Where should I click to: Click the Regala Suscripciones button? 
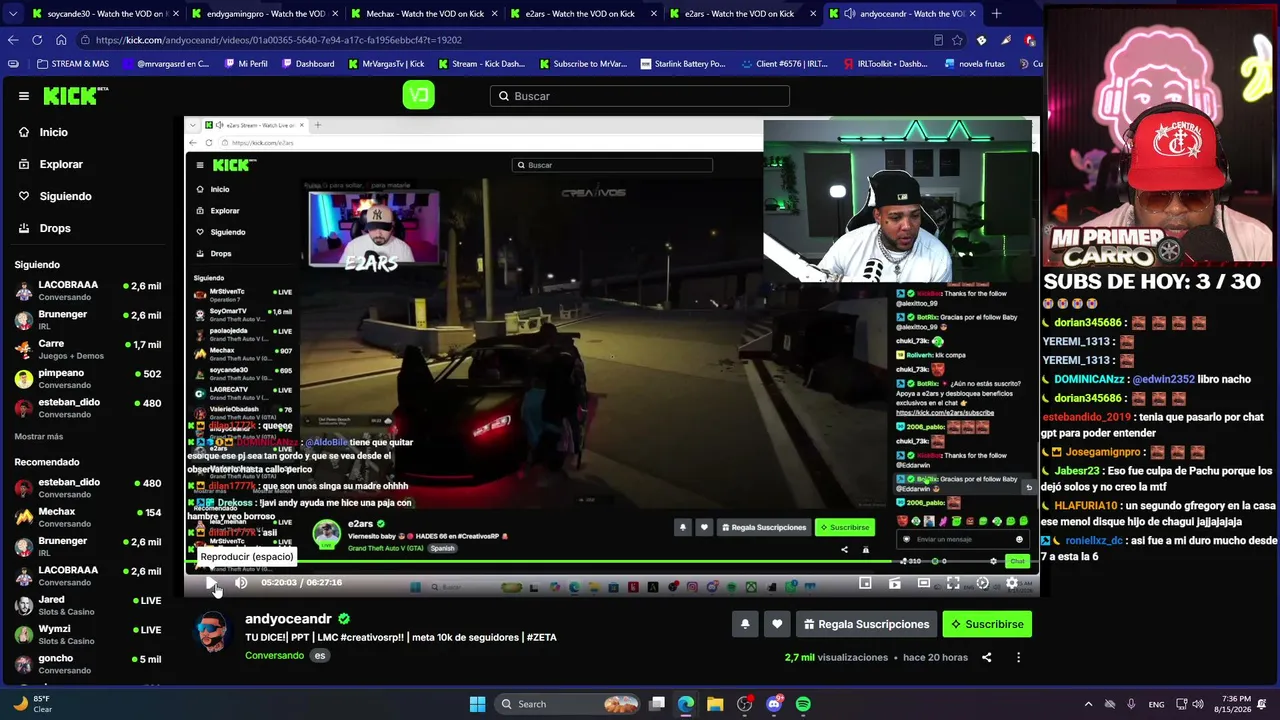[x=866, y=624]
